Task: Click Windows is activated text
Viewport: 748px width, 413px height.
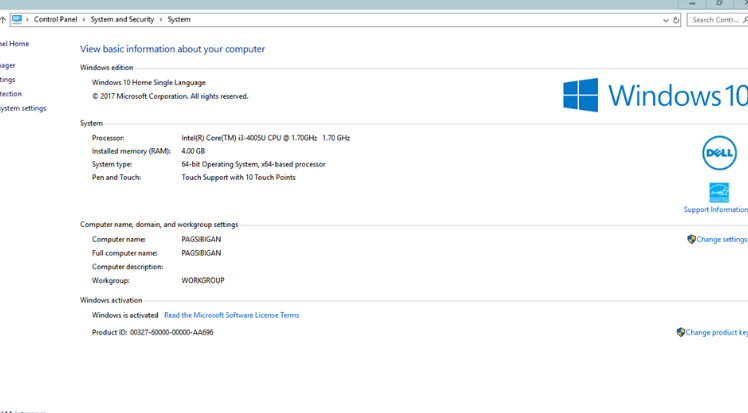Action: (125, 315)
